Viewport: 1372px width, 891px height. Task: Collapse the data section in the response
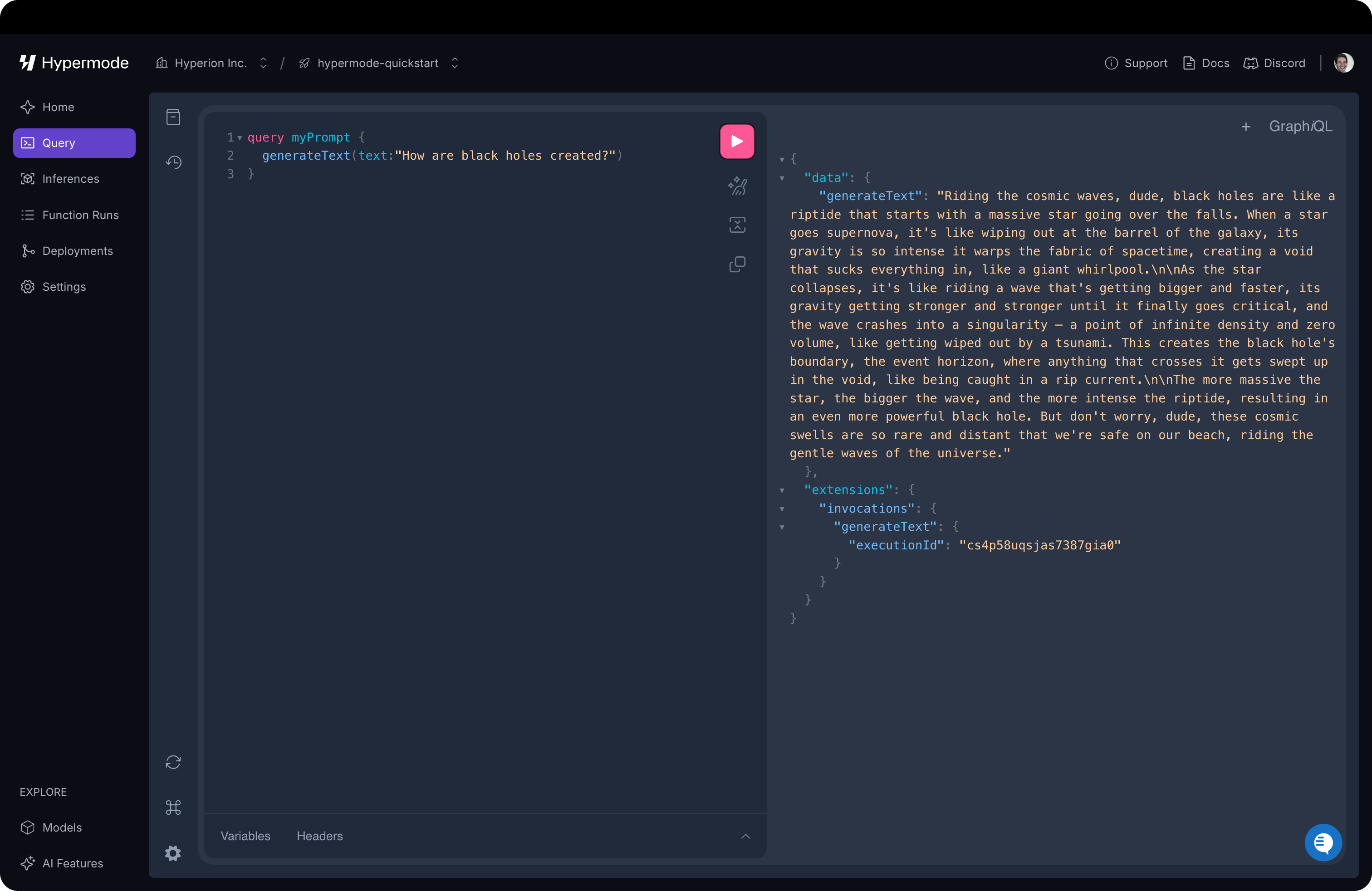782,177
